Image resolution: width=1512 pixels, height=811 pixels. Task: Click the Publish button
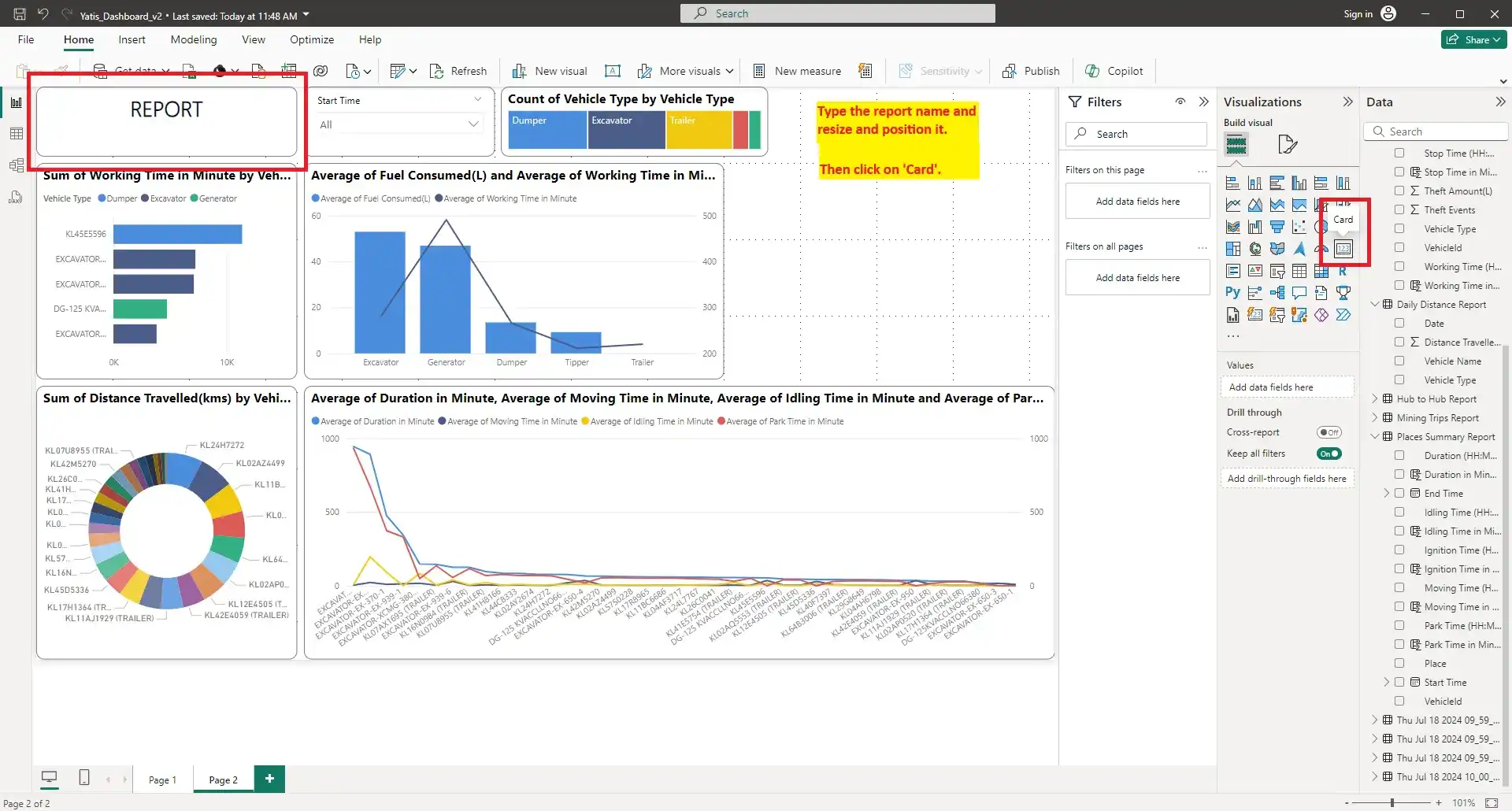click(1031, 71)
